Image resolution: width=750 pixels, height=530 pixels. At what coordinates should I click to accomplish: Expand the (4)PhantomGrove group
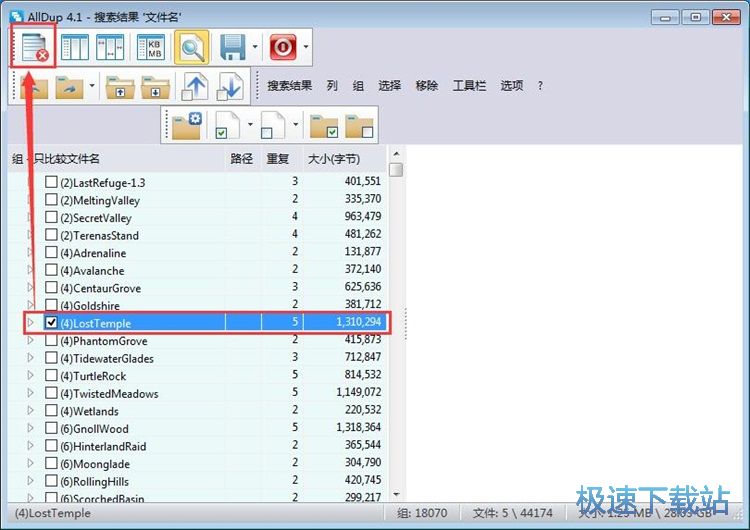(31, 340)
